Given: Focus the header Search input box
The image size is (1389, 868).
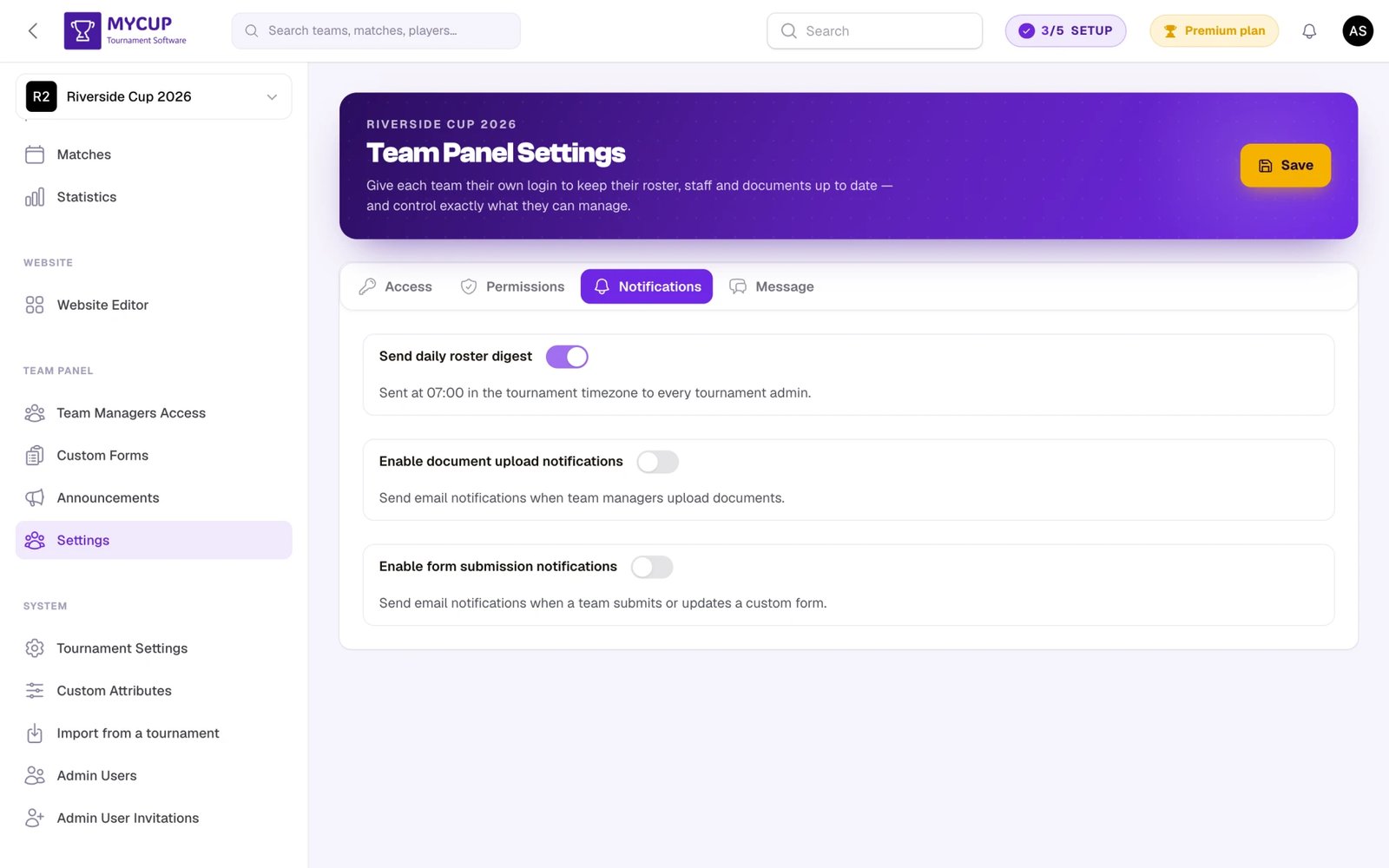Looking at the screenshot, I should [875, 31].
